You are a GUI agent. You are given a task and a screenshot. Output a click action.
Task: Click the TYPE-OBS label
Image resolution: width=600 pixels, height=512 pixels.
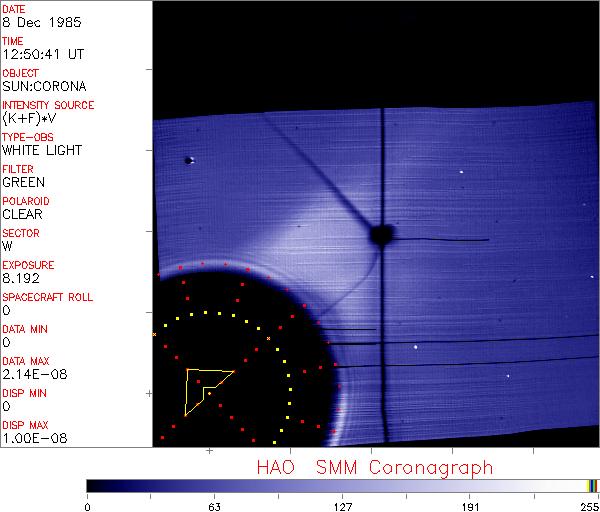pyautogui.click(x=28, y=137)
